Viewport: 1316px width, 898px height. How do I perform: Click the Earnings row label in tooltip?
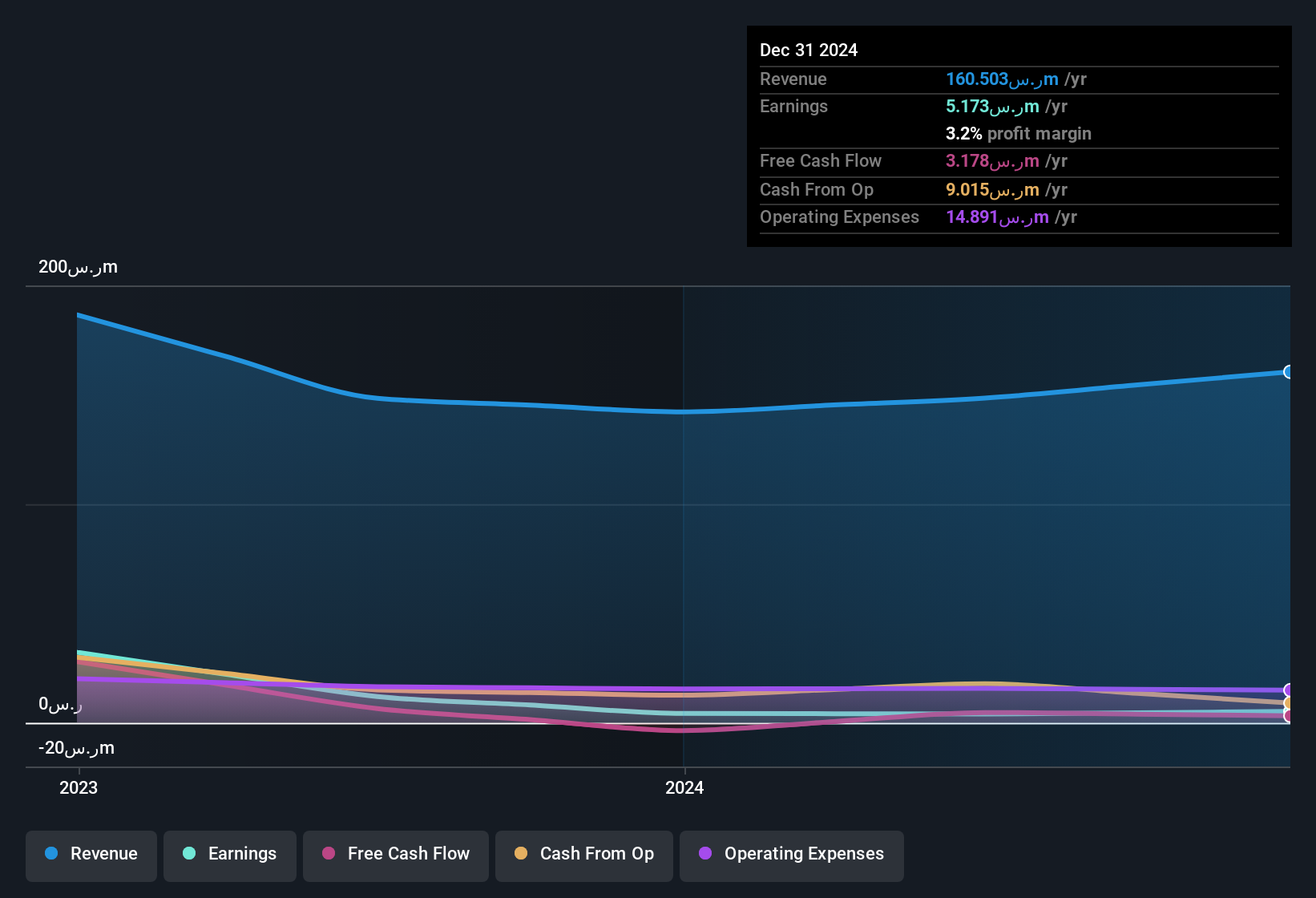point(793,106)
